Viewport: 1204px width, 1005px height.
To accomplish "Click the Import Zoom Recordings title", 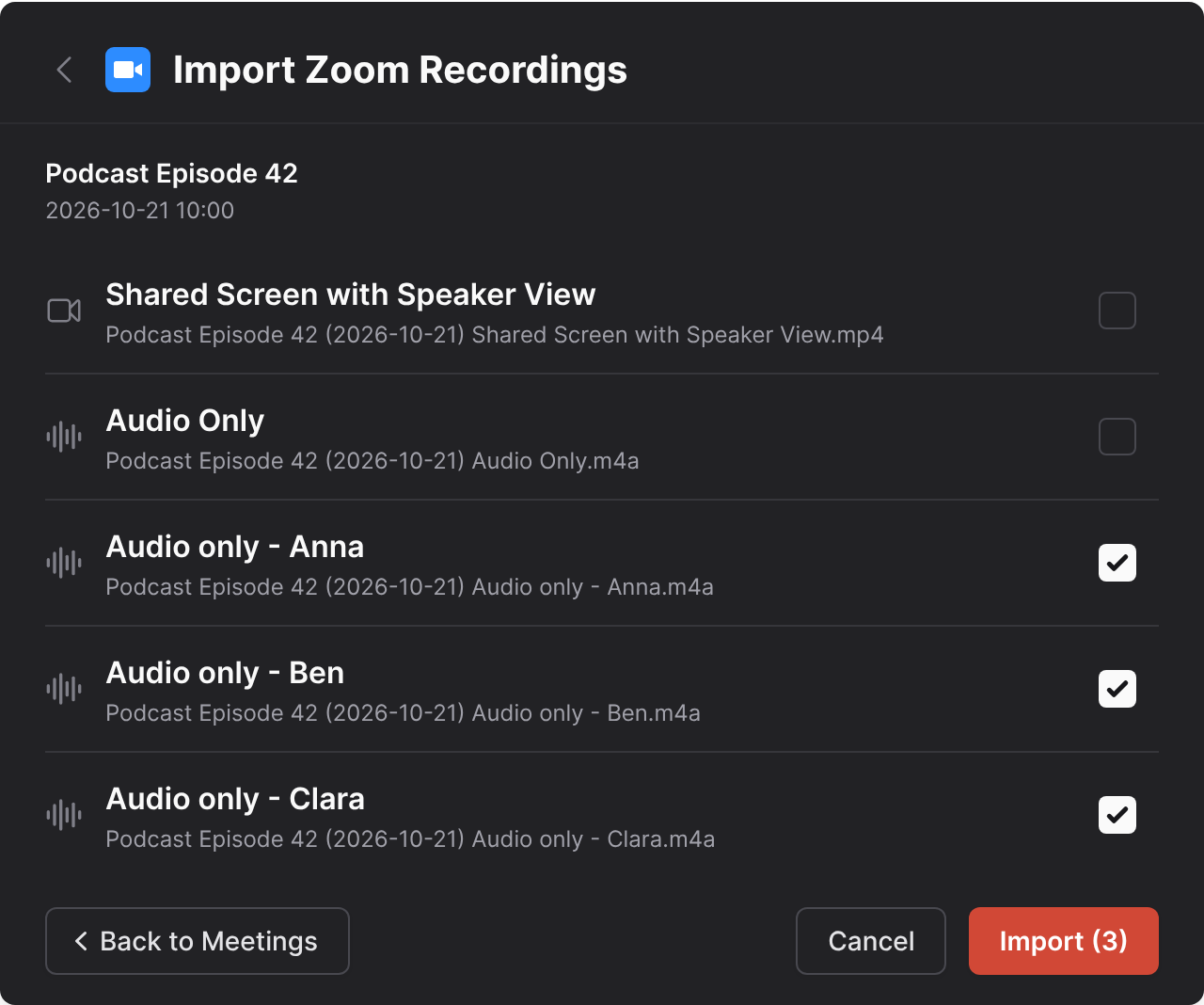I will pos(400,70).
